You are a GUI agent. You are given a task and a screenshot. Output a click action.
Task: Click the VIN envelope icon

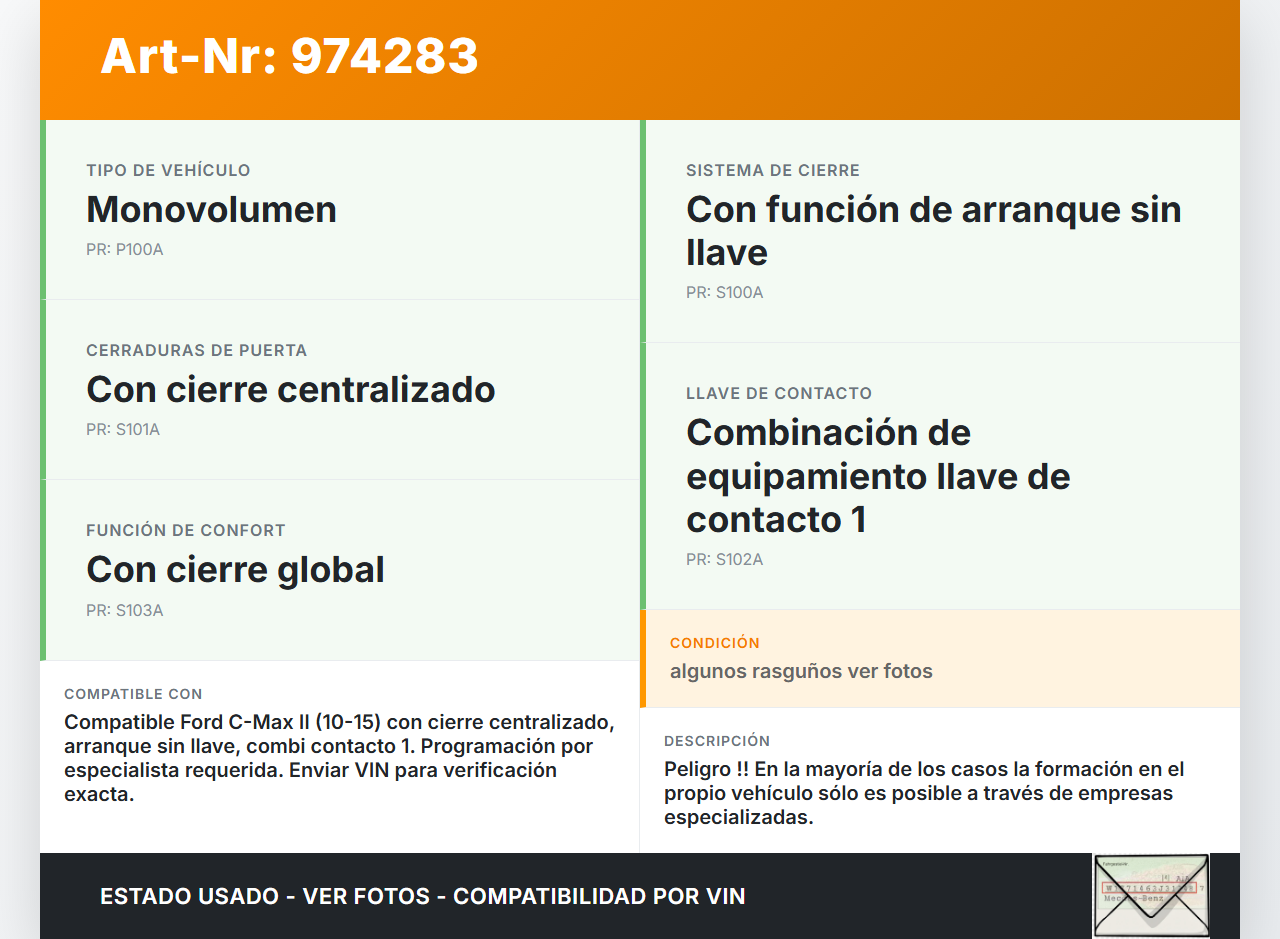(x=1150, y=895)
